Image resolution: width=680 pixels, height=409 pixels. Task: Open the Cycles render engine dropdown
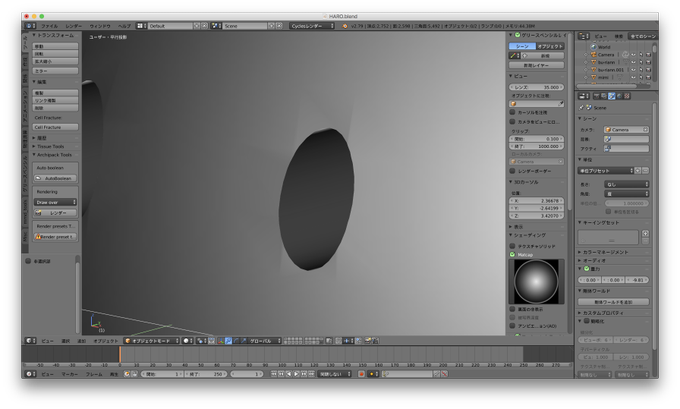(312, 26)
